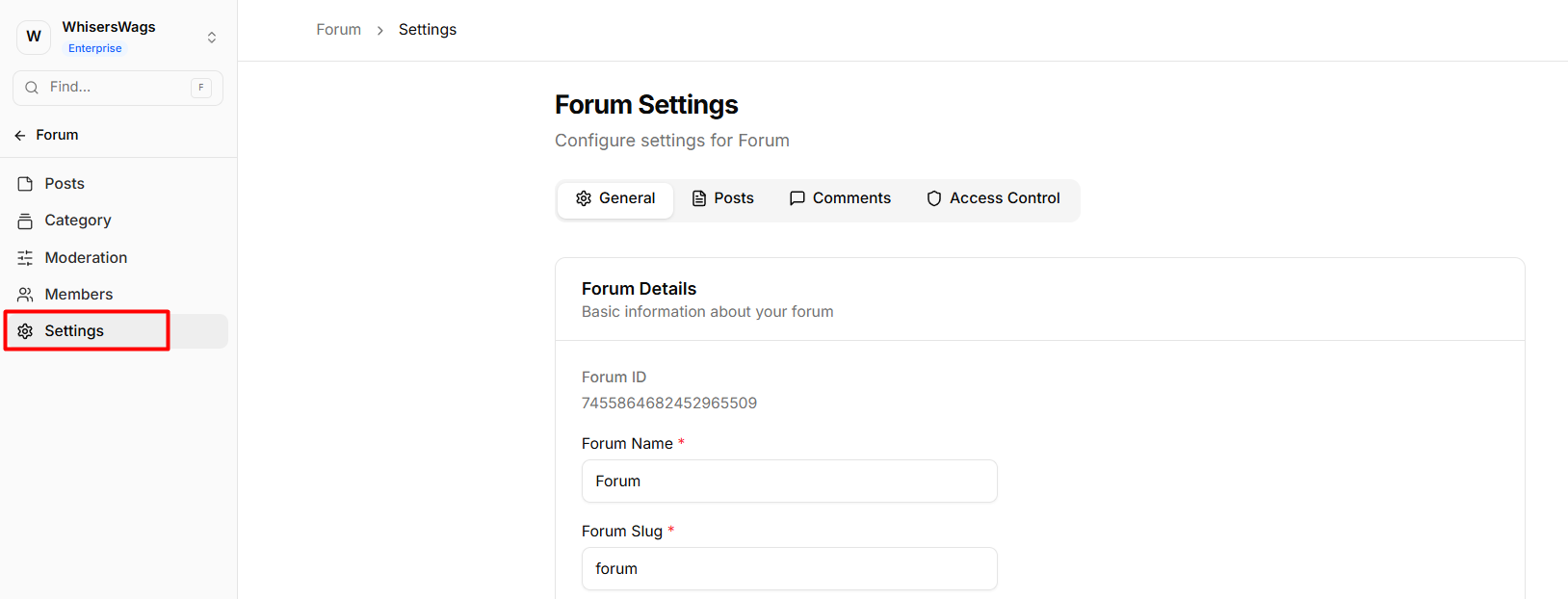Focus the Forum Slug input field
Screen dimensions: 1568x599
[x=790, y=568]
